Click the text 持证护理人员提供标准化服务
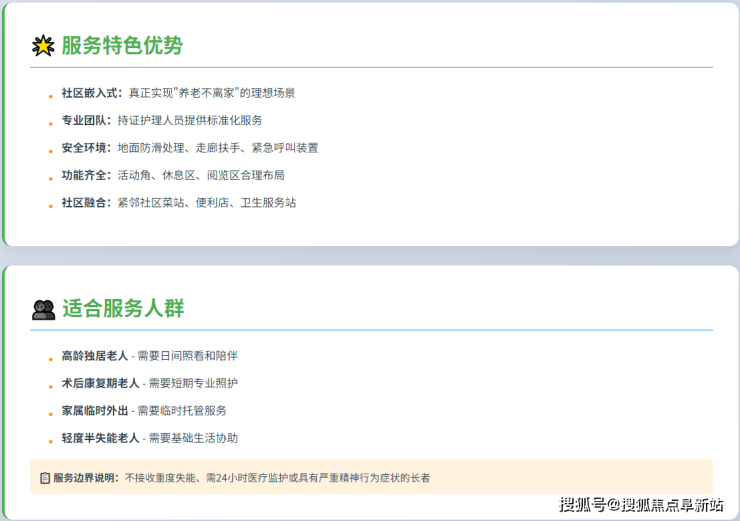 click(x=190, y=120)
